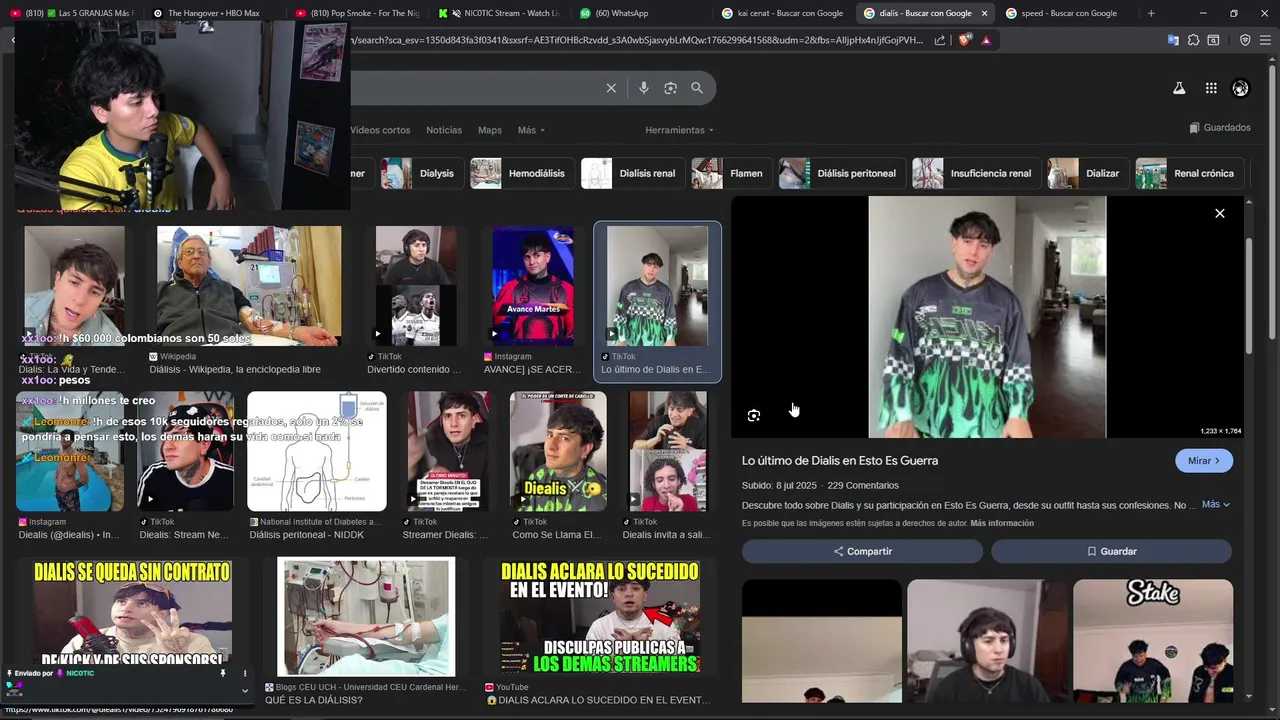Viewport: 1280px width, 720px height.
Task: Open Google Lens image search
Action: point(670,88)
